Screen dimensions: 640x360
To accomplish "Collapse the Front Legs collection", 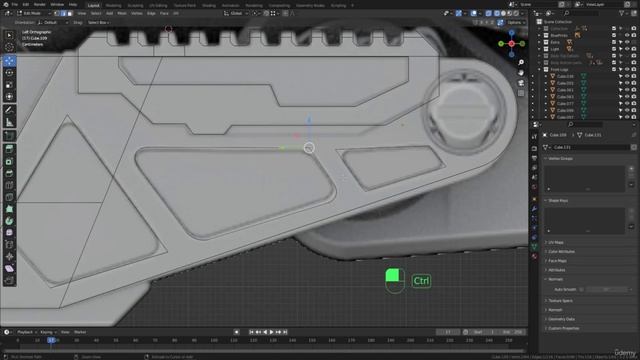I will [539, 69].
